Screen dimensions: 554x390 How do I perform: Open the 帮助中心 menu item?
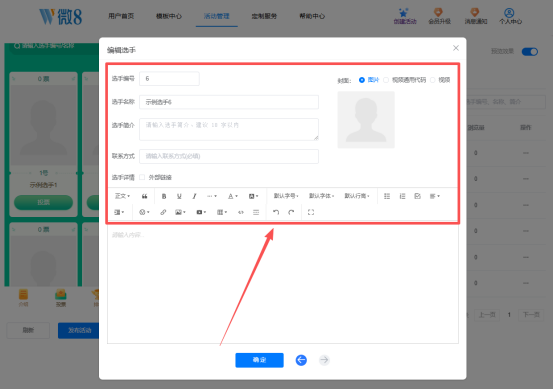[312, 16]
